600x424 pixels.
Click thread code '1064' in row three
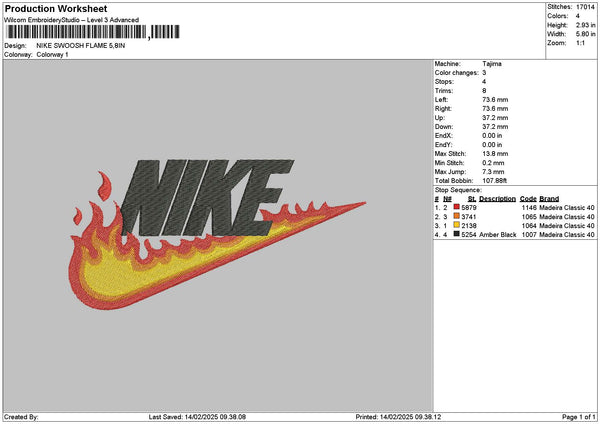[x=529, y=226]
